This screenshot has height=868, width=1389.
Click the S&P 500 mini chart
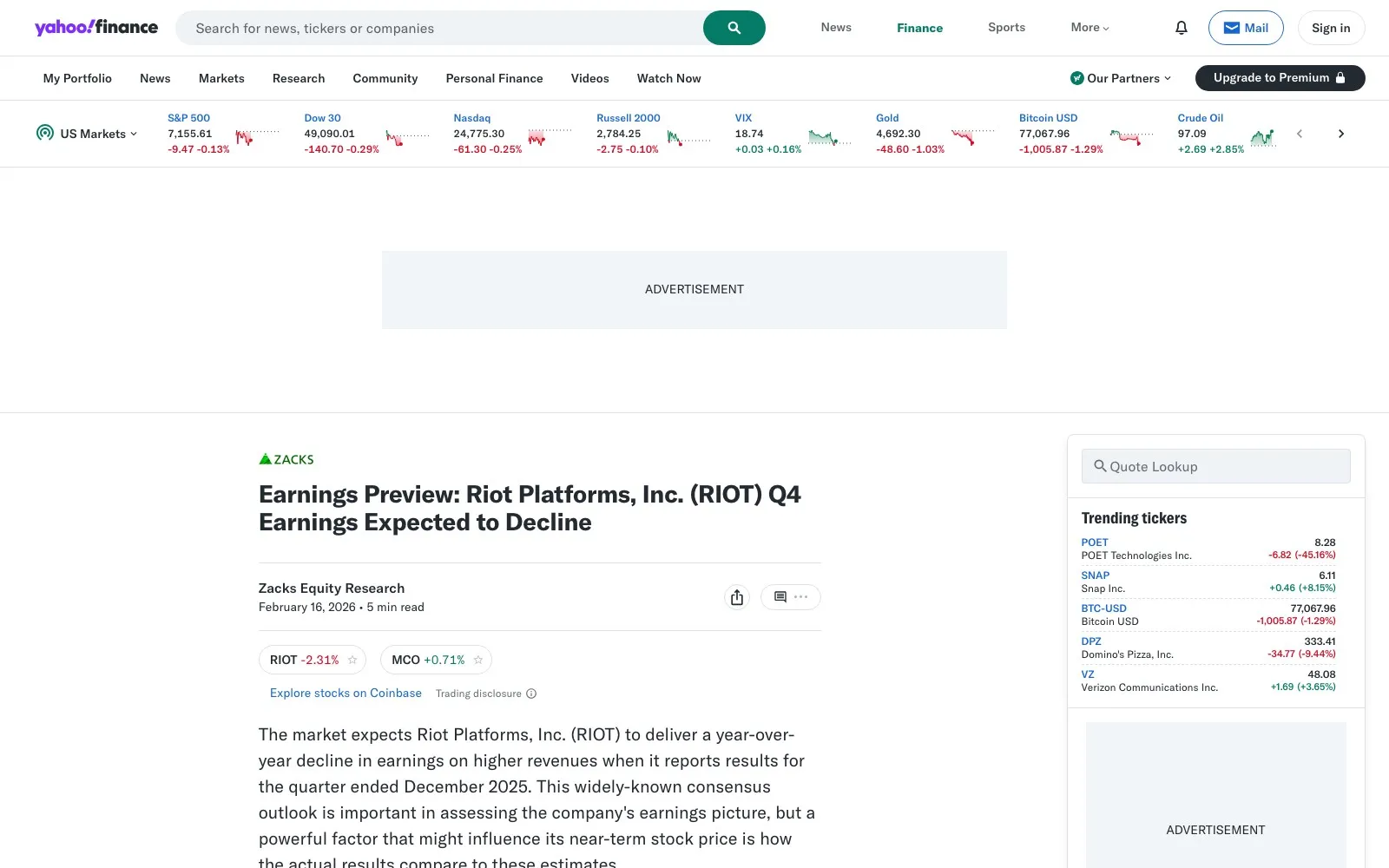pos(257,137)
